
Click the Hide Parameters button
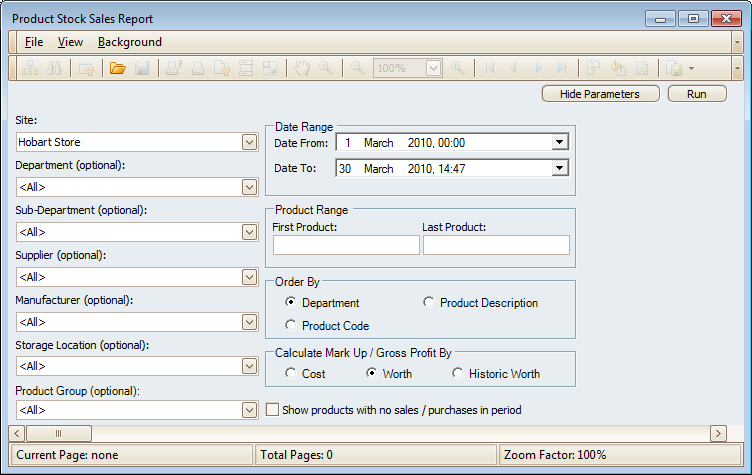(x=600, y=94)
